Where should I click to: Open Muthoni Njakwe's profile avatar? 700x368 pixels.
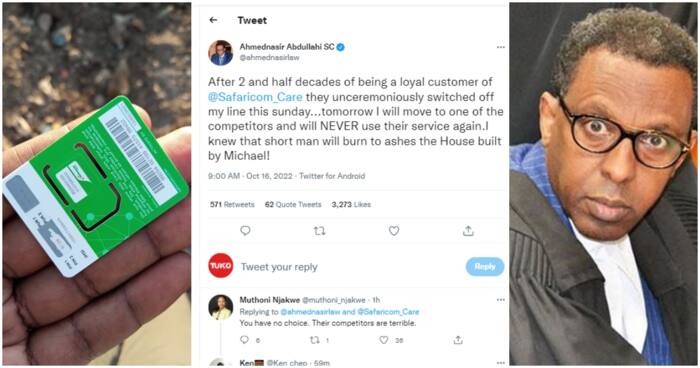(221, 307)
